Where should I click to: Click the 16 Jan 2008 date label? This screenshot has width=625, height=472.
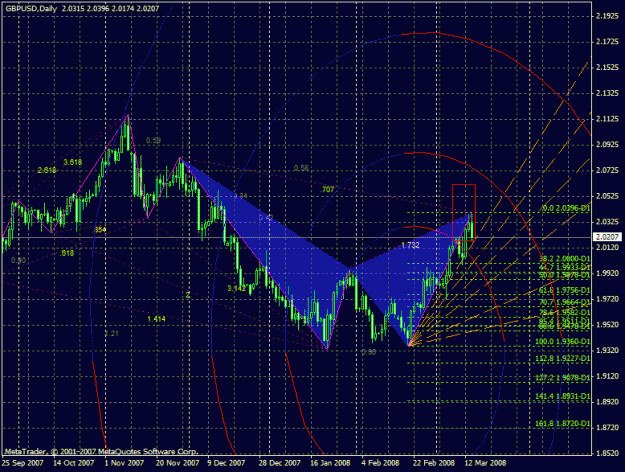tap(330, 463)
